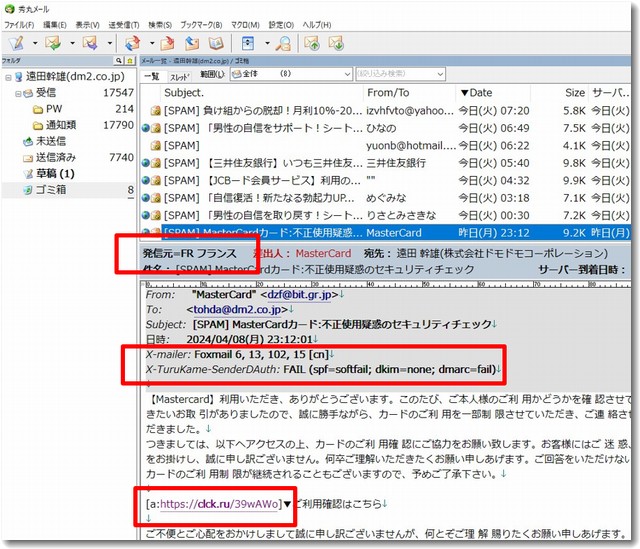640x549 pixels.
Task: Open the ブックマーク(B) menu
Action: tap(201, 25)
